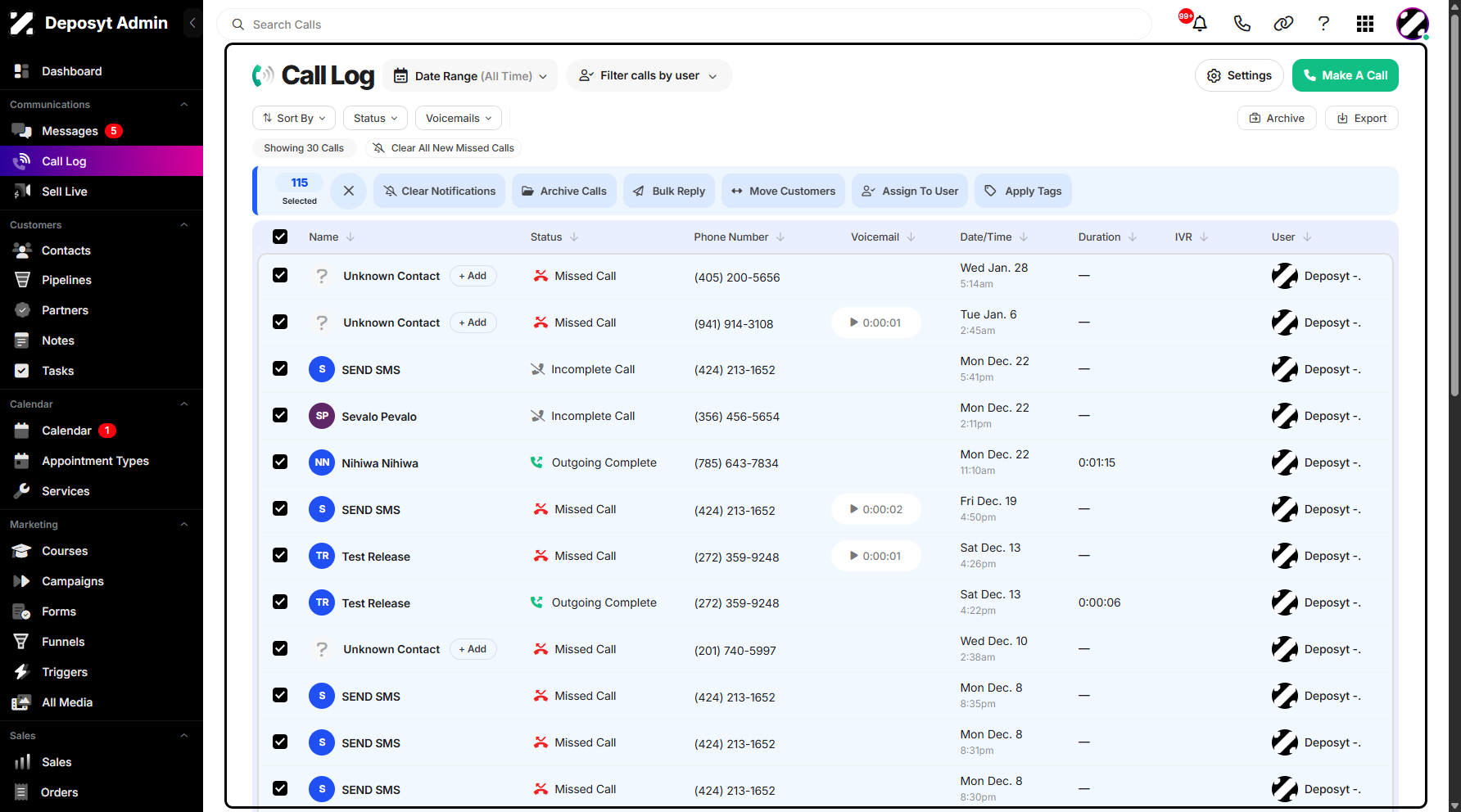Uncheck the Test Release 4:26pm row checkbox
1461x812 pixels.
point(280,555)
